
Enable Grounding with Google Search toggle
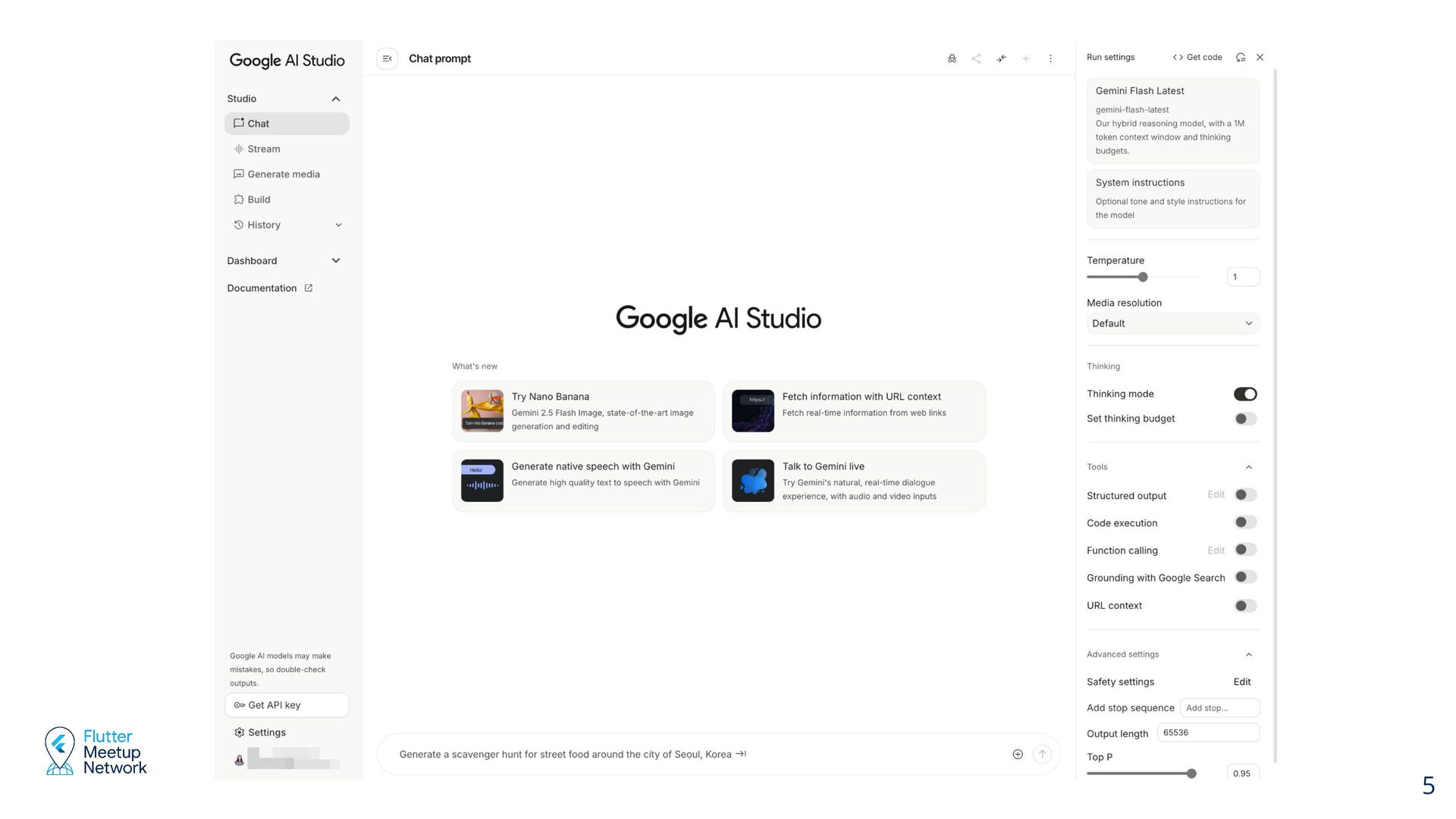pyautogui.click(x=1244, y=577)
